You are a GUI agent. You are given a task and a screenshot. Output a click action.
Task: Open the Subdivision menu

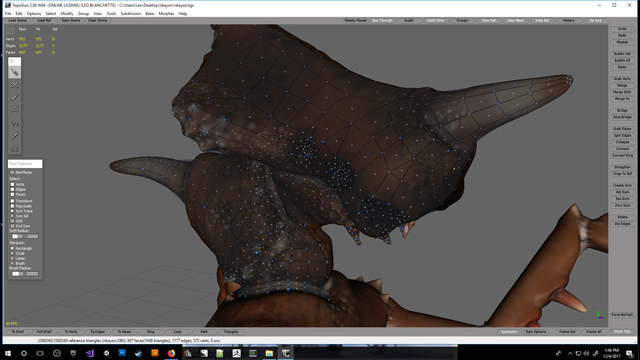131,13
